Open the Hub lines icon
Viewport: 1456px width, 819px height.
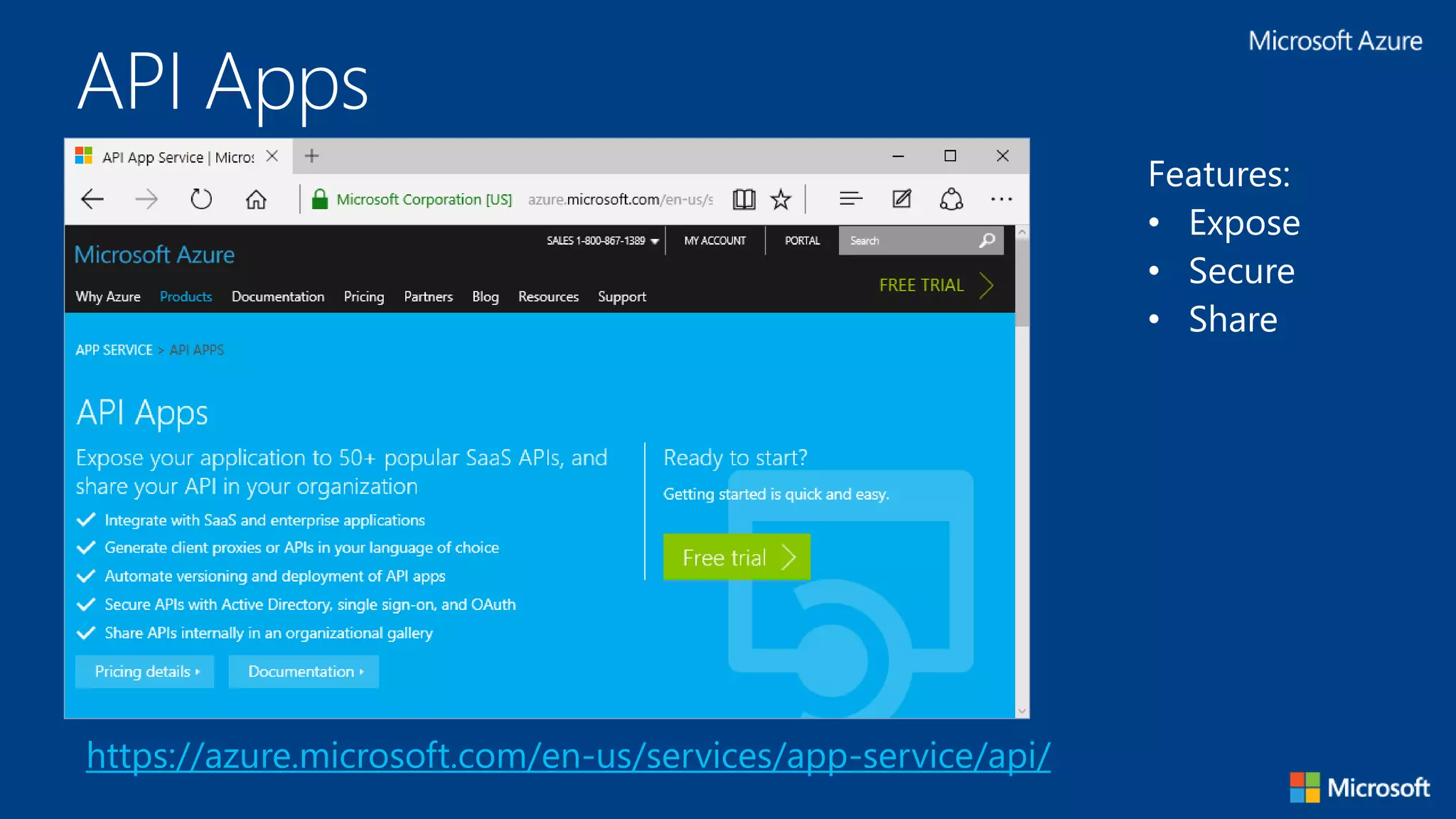coord(850,198)
